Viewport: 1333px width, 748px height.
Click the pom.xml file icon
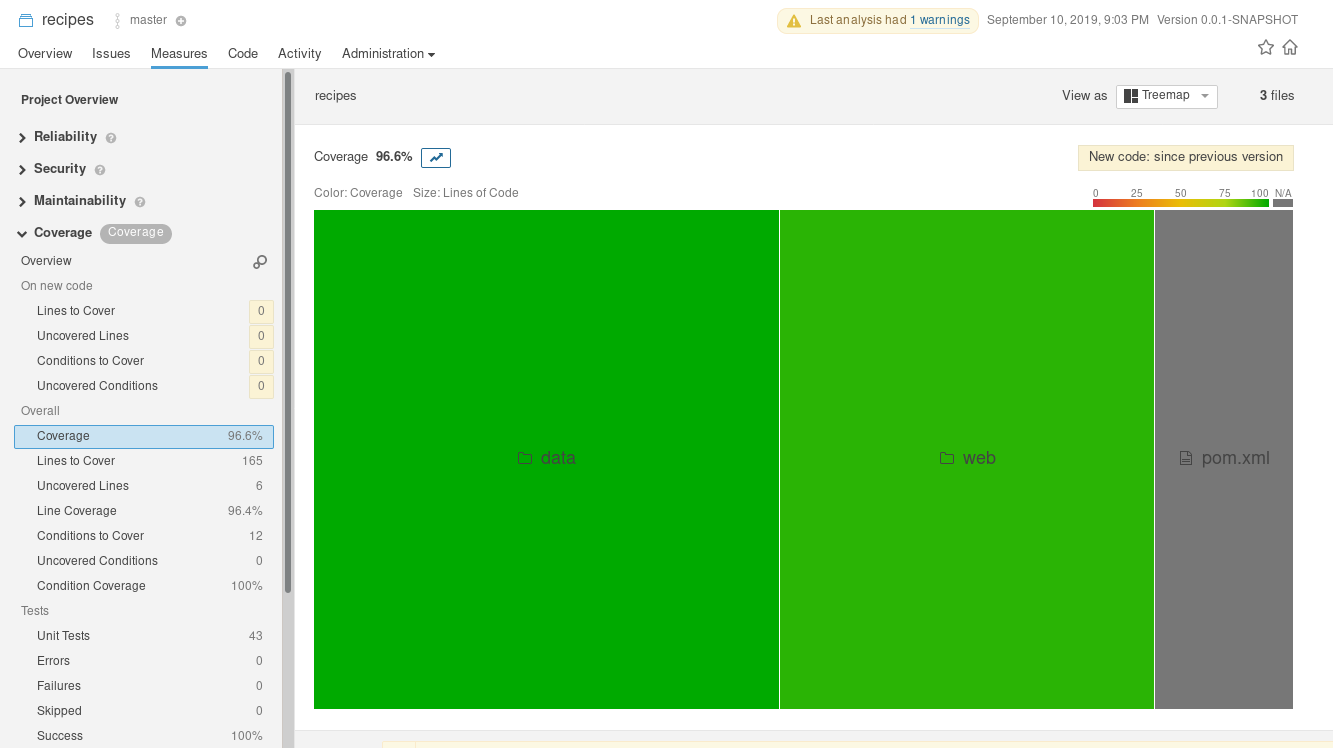(x=1186, y=458)
